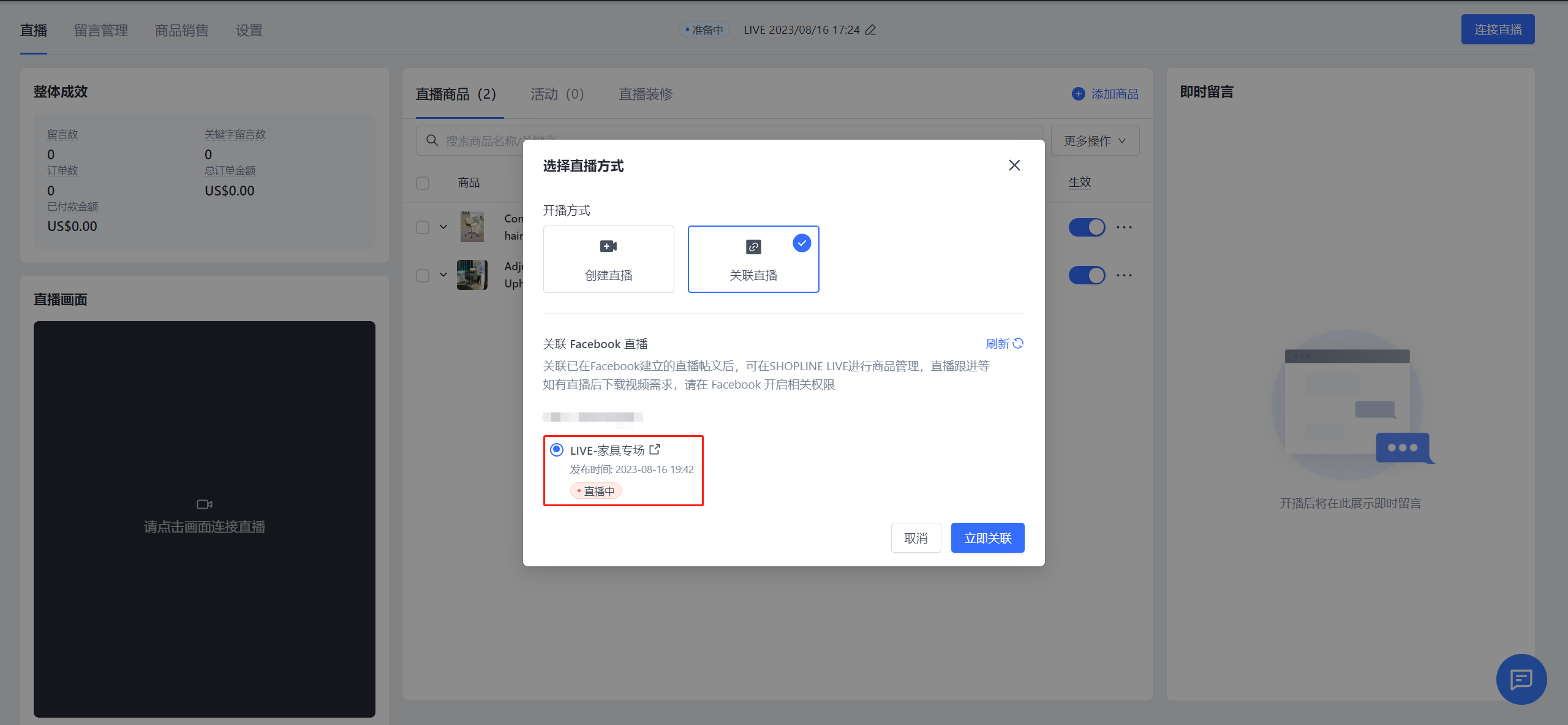Image resolution: width=1568 pixels, height=725 pixels.
Task: Click the live preview to connect stream
Action: (205, 519)
